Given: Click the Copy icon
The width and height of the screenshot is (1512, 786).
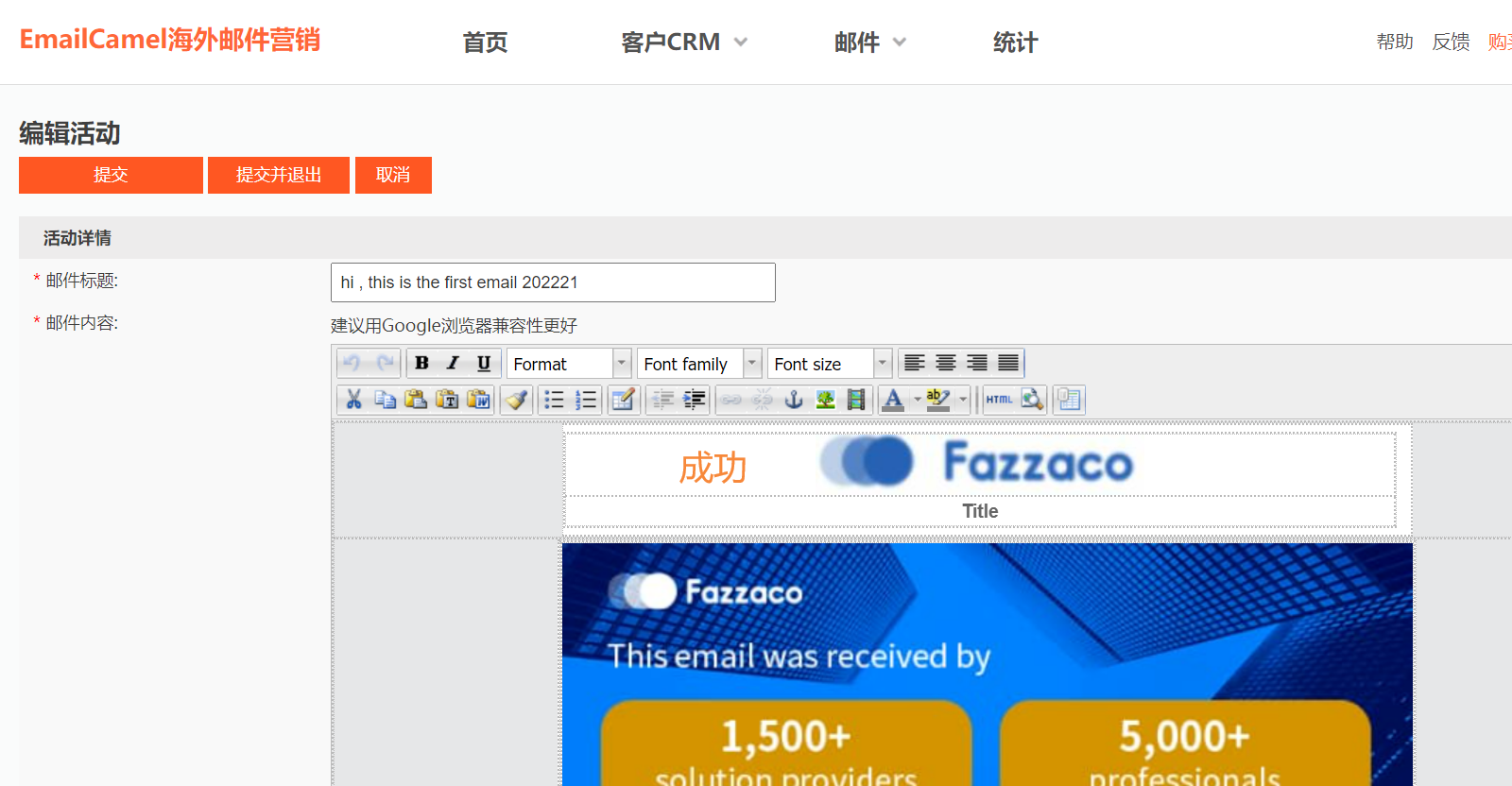Looking at the screenshot, I should (x=385, y=400).
